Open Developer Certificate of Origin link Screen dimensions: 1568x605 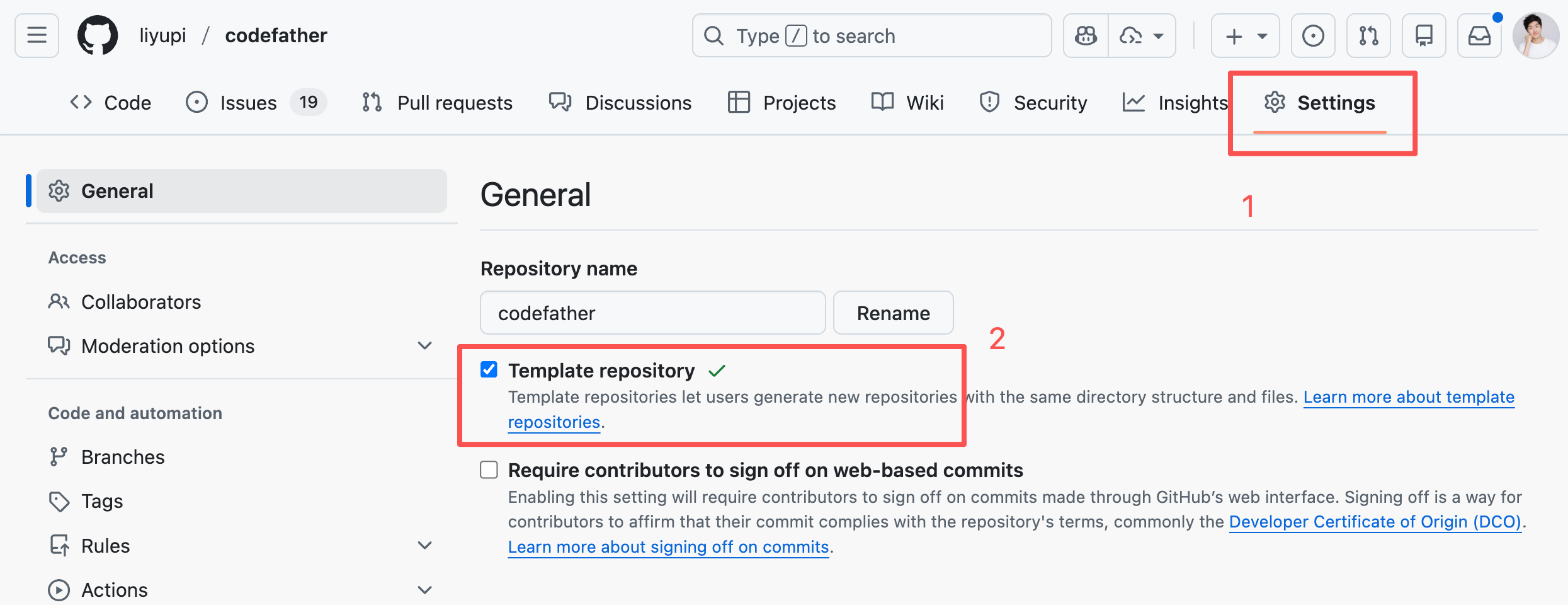click(1375, 522)
